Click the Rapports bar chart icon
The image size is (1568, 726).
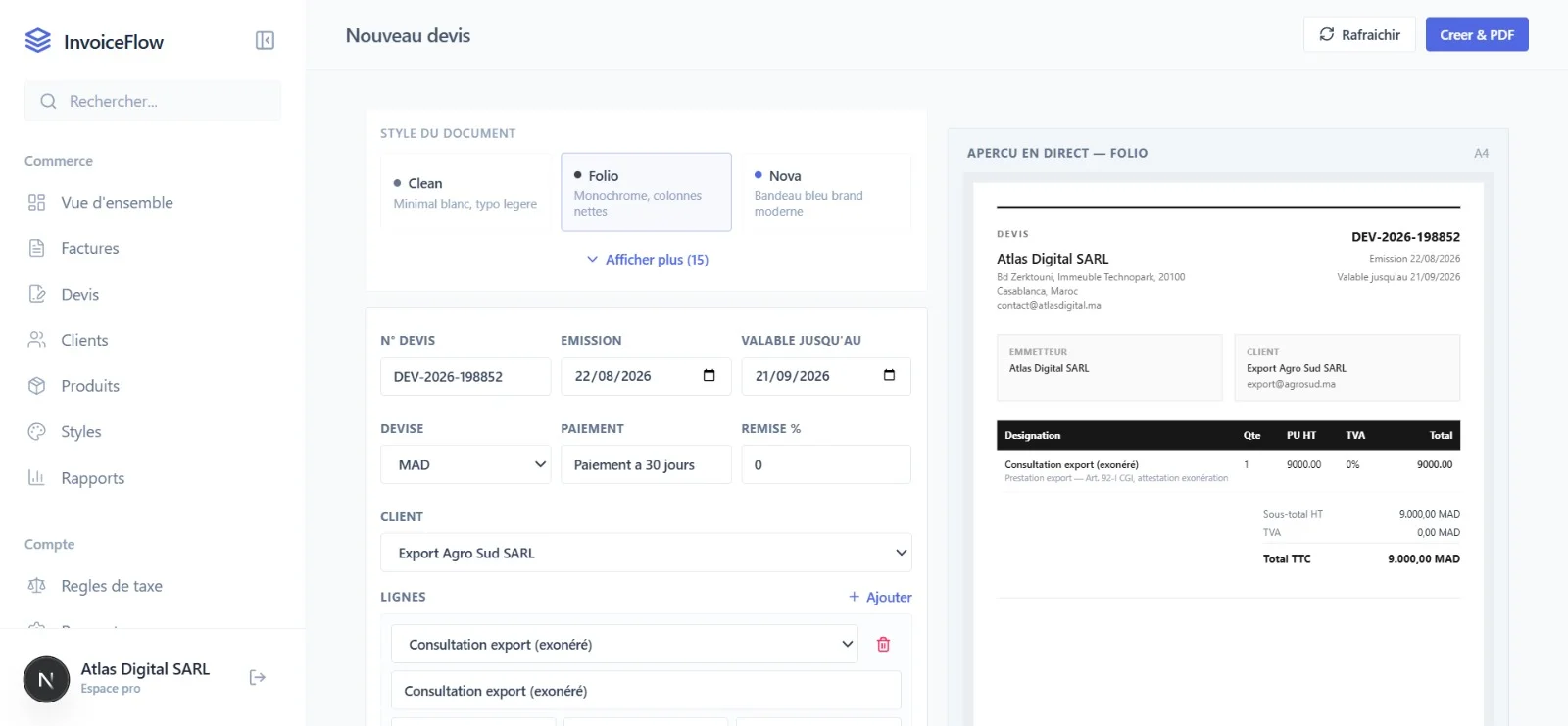tap(37, 477)
